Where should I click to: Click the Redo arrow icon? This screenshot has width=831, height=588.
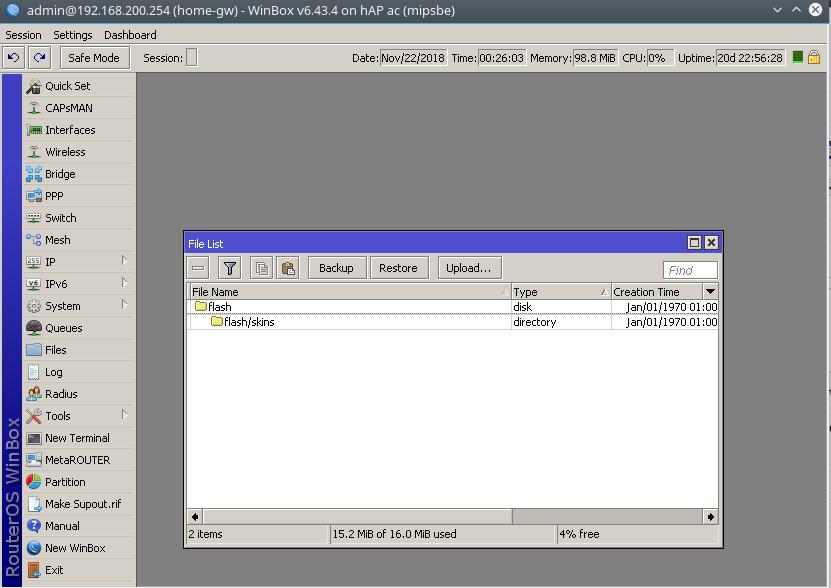click(40, 58)
